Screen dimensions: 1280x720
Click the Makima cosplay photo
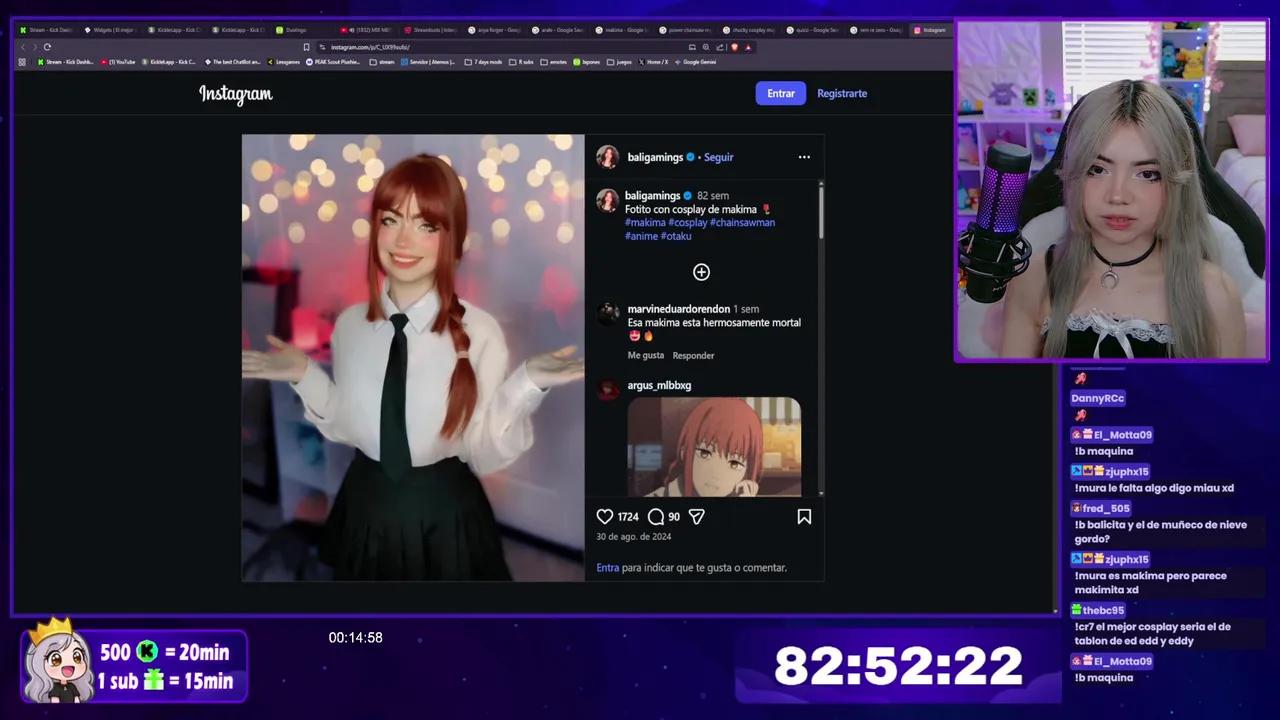point(413,358)
